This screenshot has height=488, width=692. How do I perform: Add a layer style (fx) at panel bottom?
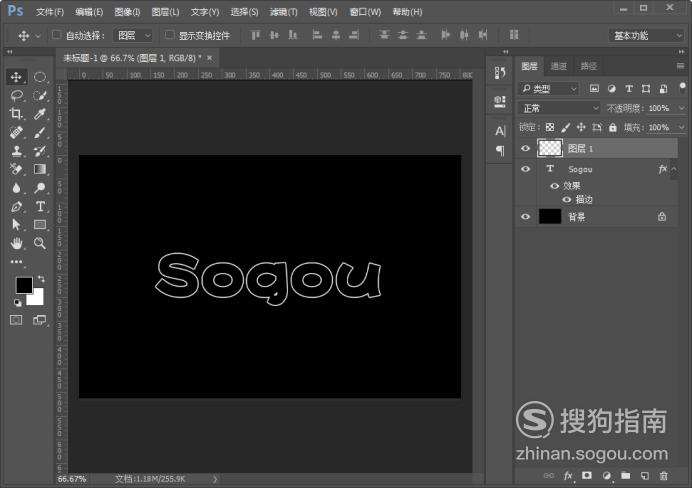pos(568,476)
